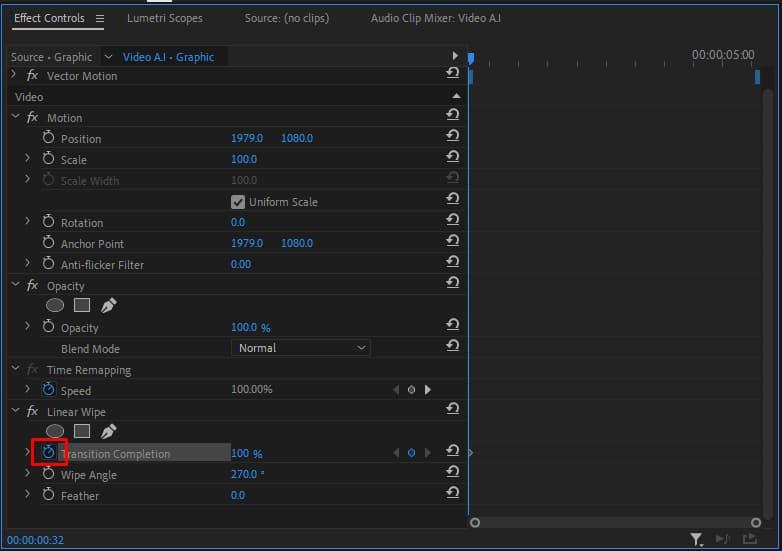The image size is (782, 551).
Task: Create 4-point rectangle mask under Opacity
Action: tap(82, 306)
